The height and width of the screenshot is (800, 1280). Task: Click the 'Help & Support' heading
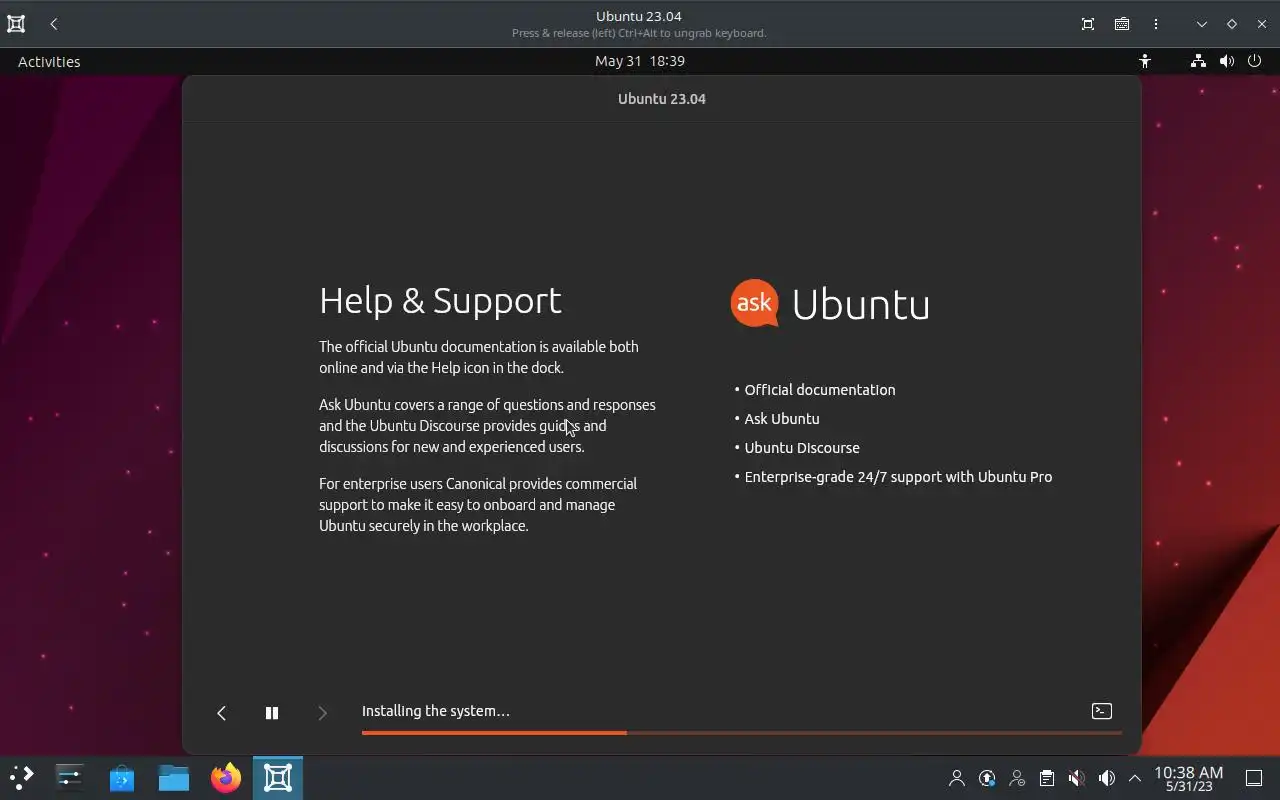tap(440, 300)
